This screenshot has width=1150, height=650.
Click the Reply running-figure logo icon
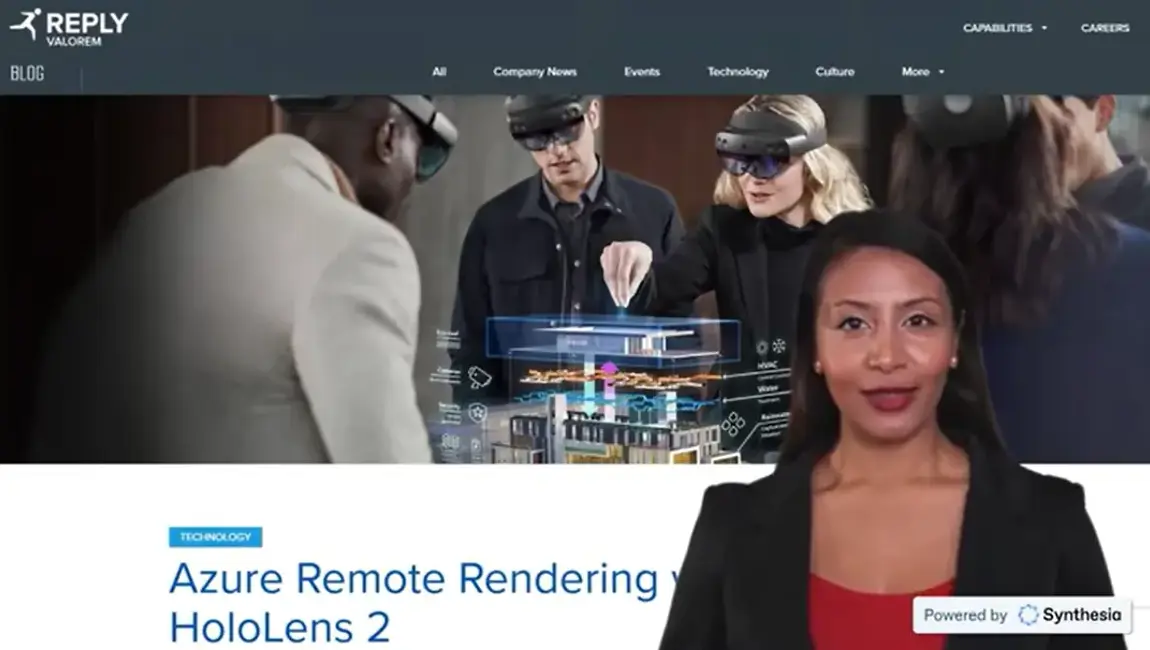point(26,24)
